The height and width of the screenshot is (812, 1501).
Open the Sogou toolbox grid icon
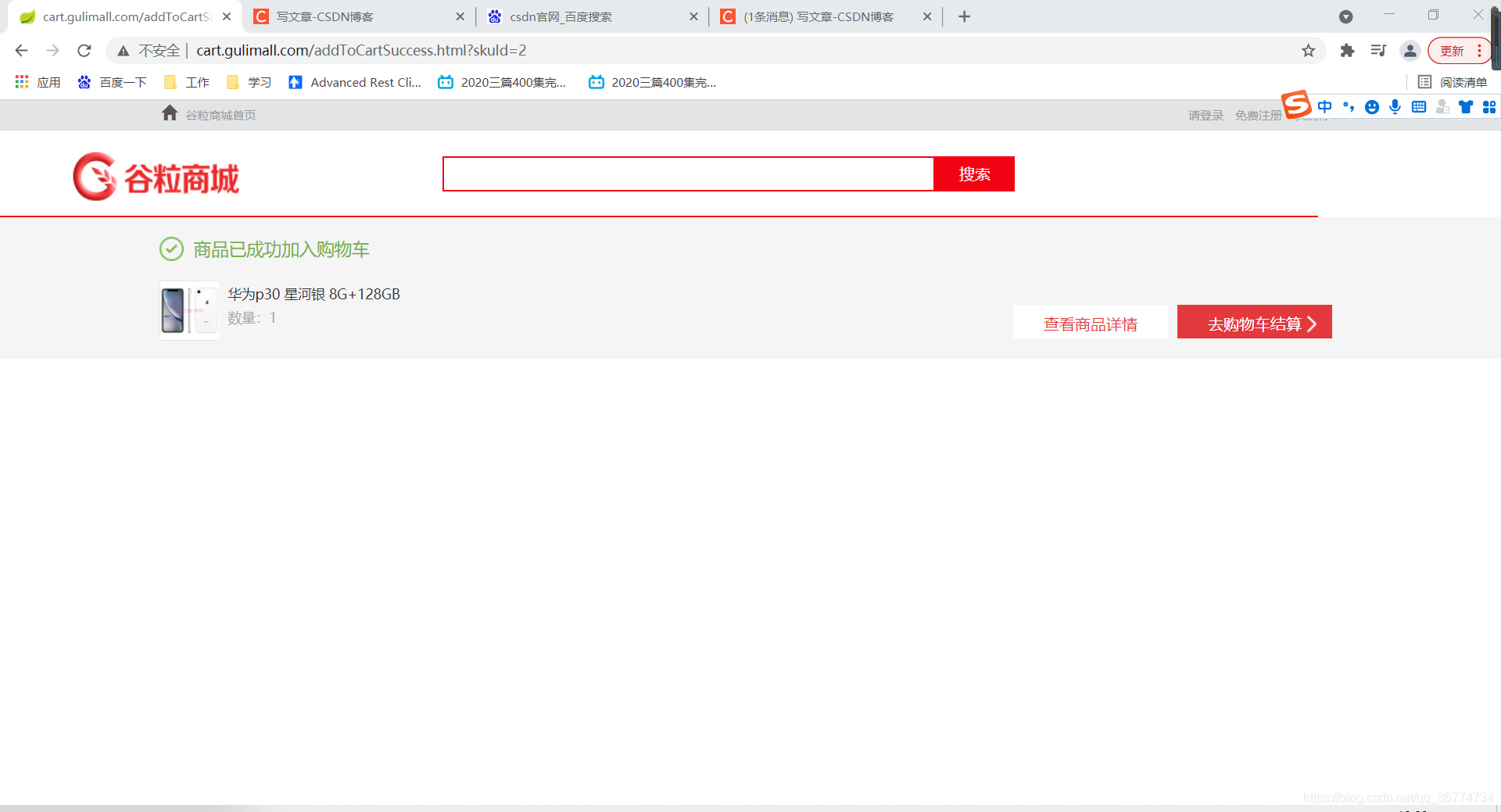(x=1489, y=107)
